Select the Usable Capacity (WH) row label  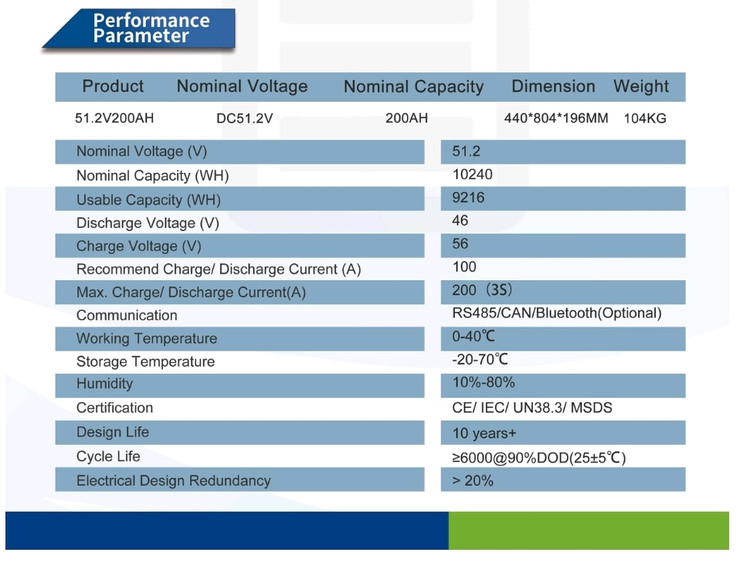point(148,199)
